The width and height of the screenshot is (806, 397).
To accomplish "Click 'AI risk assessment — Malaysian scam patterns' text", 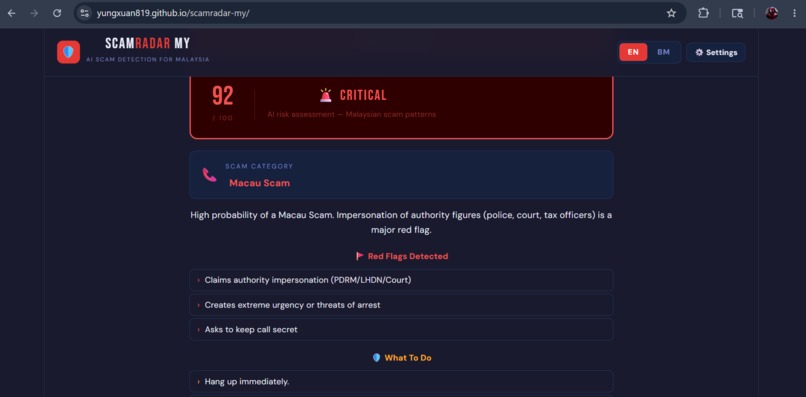I will [352, 114].
